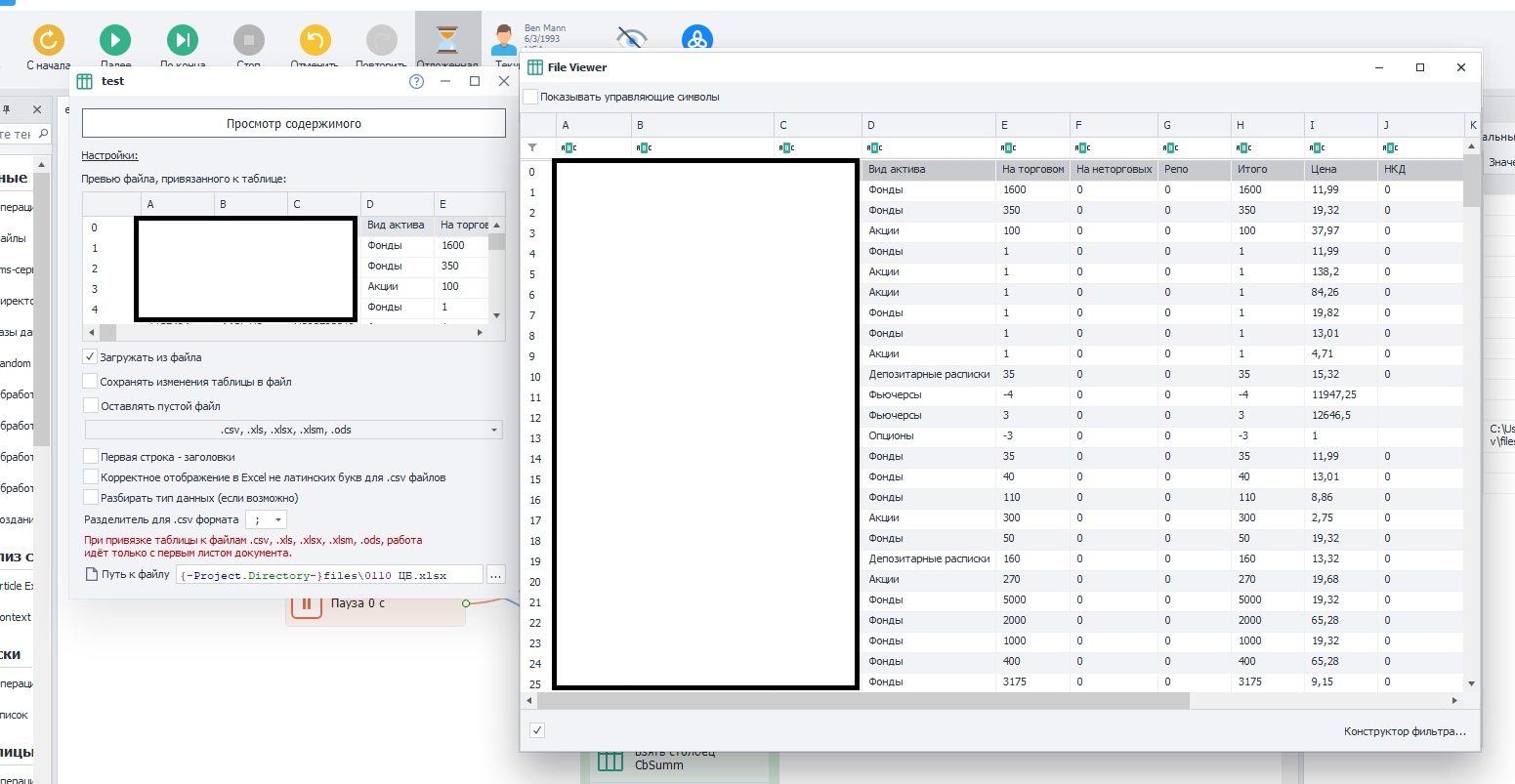Viewport: 1515px width, 784px height.
Task: Open 'Конструктор фильтра...' in File Viewer
Action: pos(1405,731)
